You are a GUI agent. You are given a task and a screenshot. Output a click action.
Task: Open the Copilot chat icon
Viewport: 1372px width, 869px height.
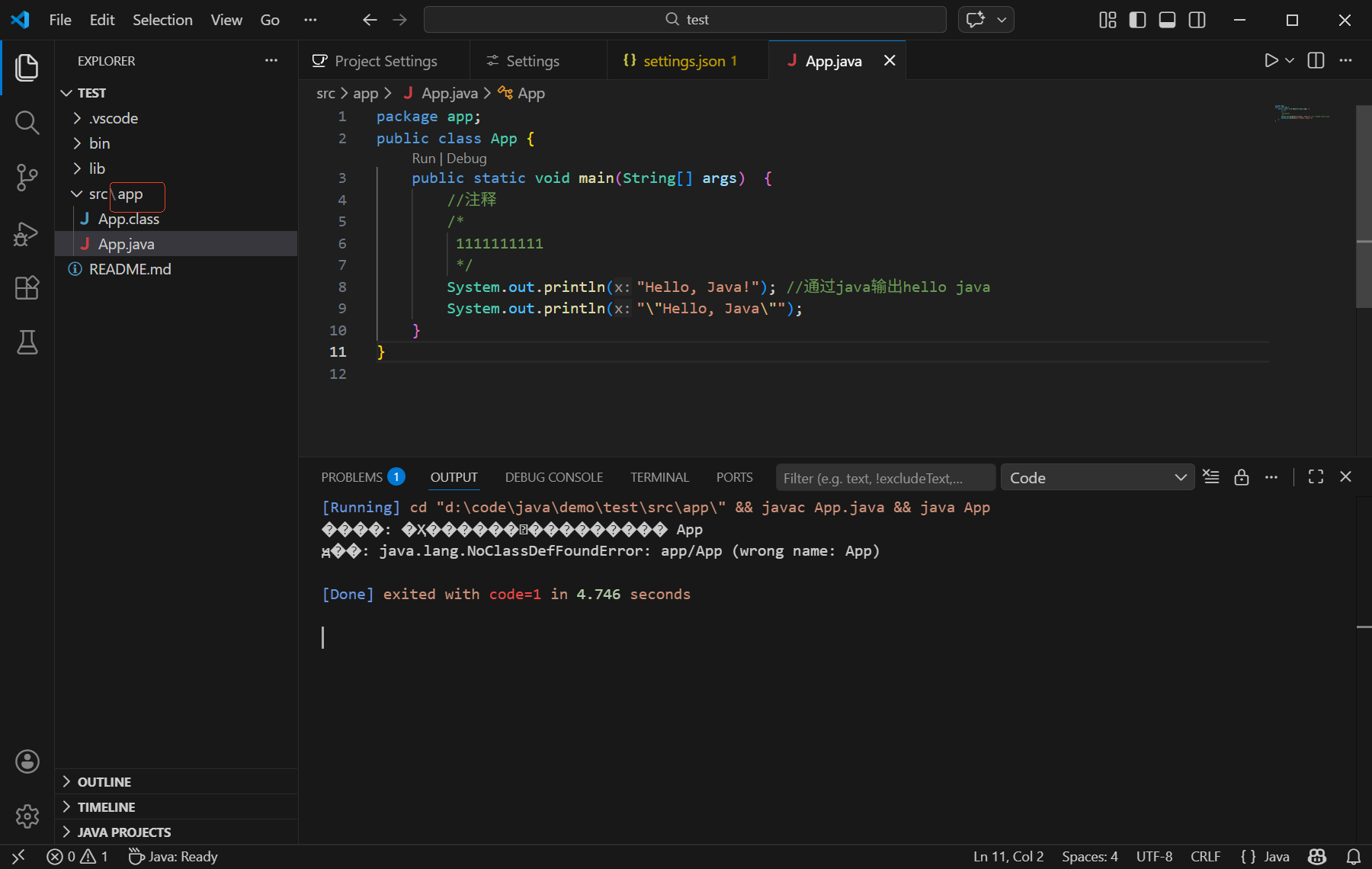(x=976, y=20)
